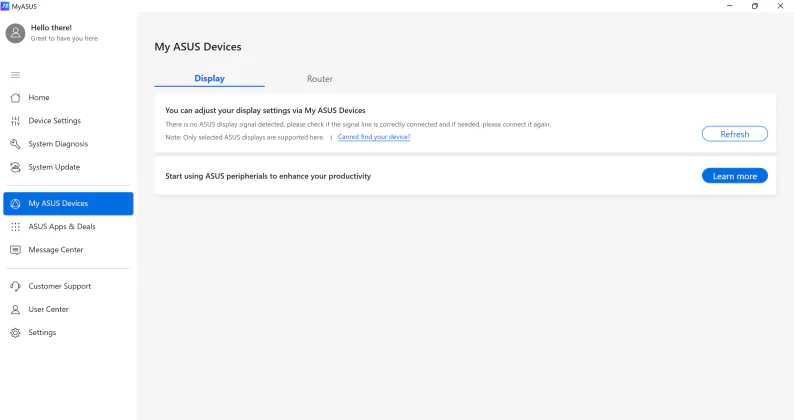Click the My ASUS Devices icon

pyautogui.click(x=16, y=204)
